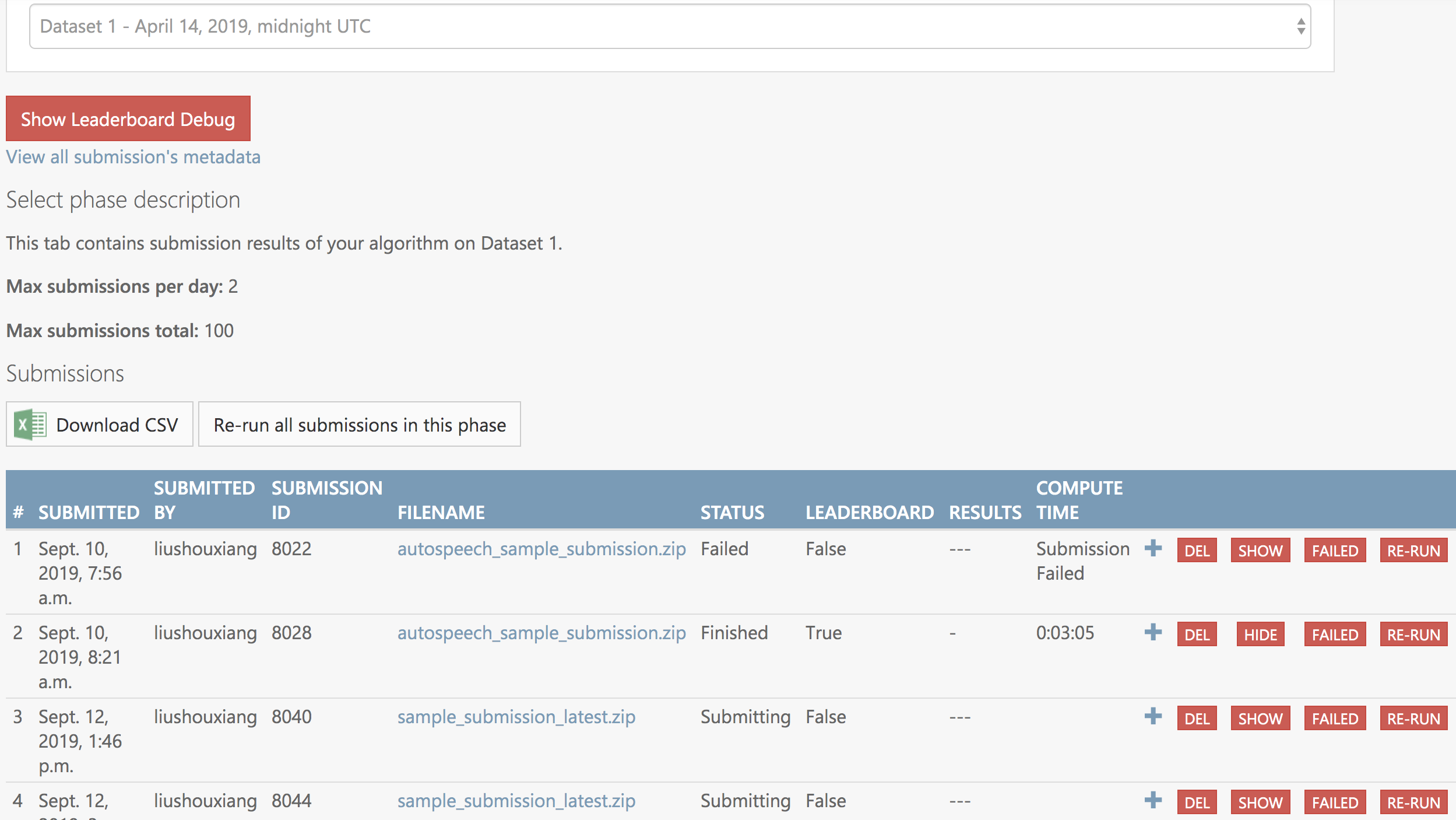The width and height of the screenshot is (1456, 820).
Task: Hide submission 8028 from the leaderboard
Action: (x=1261, y=634)
